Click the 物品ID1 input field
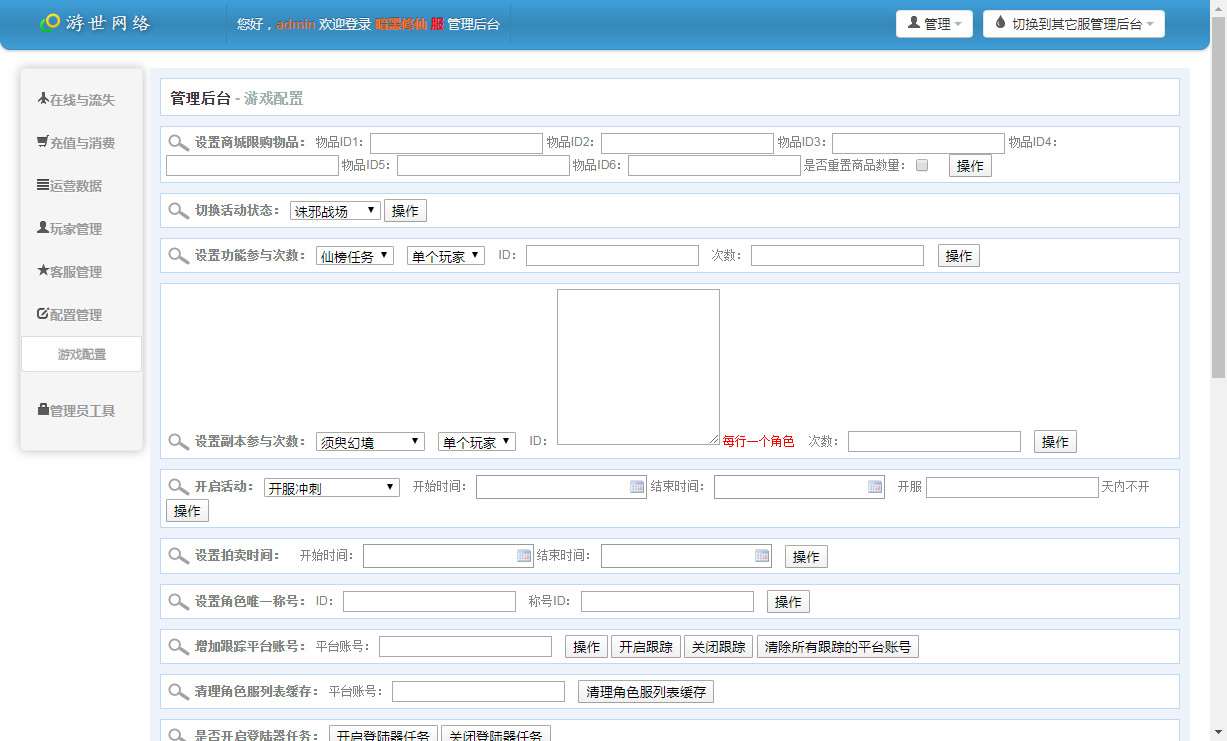This screenshot has height=741, width=1227. click(x=456, y=143)
